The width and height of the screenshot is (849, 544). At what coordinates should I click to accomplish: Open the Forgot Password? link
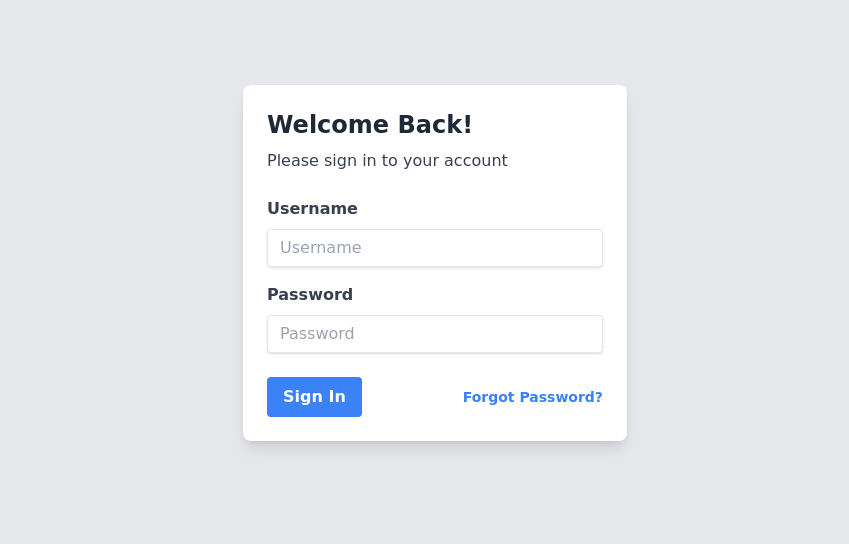532,397
